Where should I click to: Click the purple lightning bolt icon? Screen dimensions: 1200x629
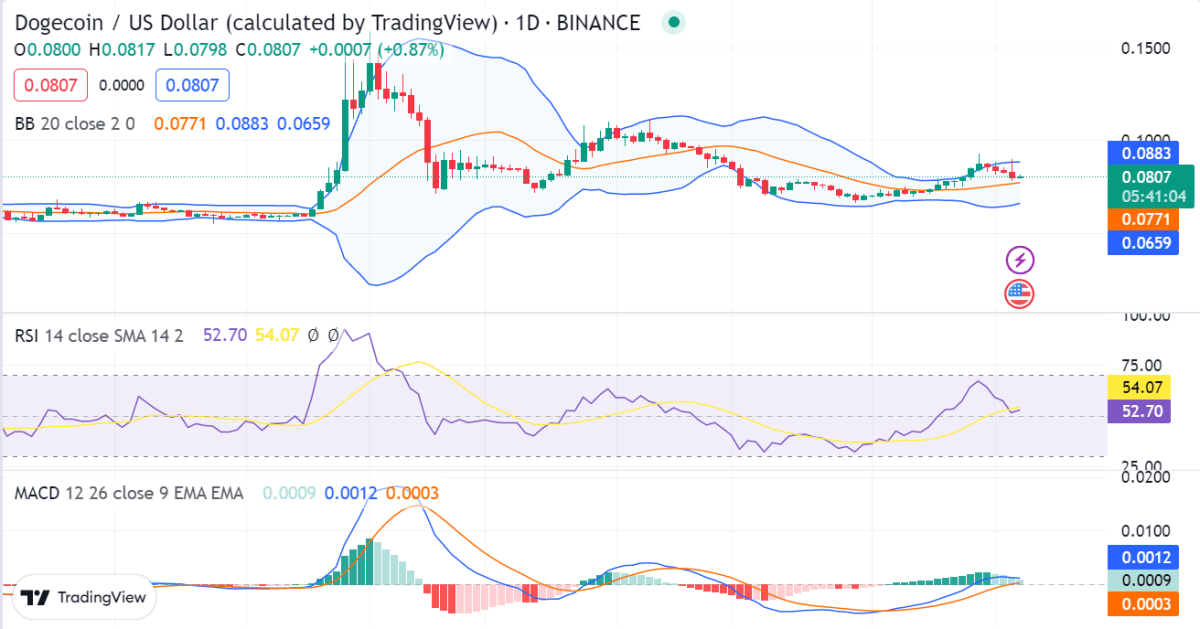click(1019, 261)
